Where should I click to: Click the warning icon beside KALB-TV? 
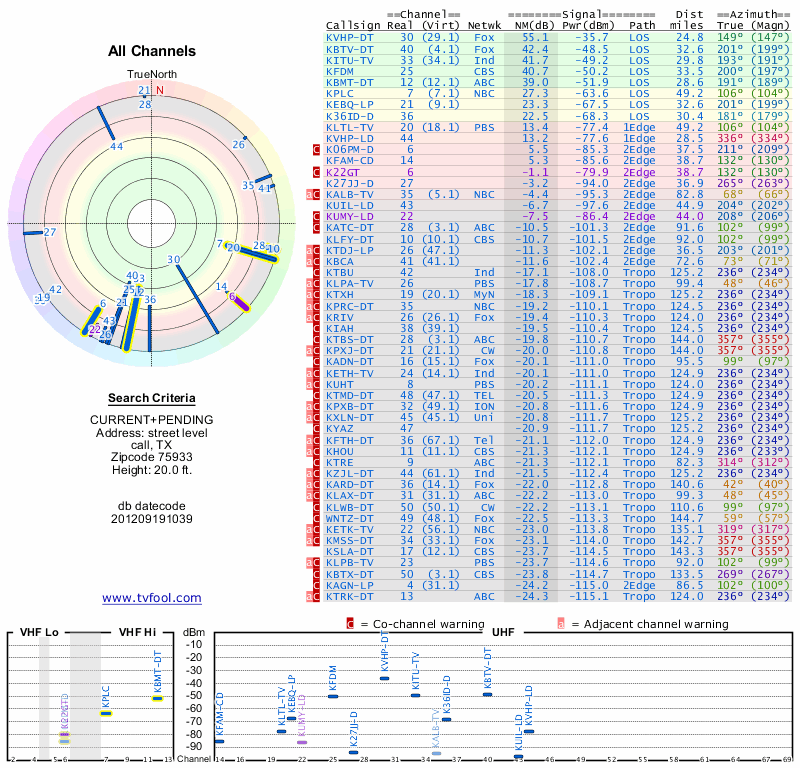click(x=313, y=194)
